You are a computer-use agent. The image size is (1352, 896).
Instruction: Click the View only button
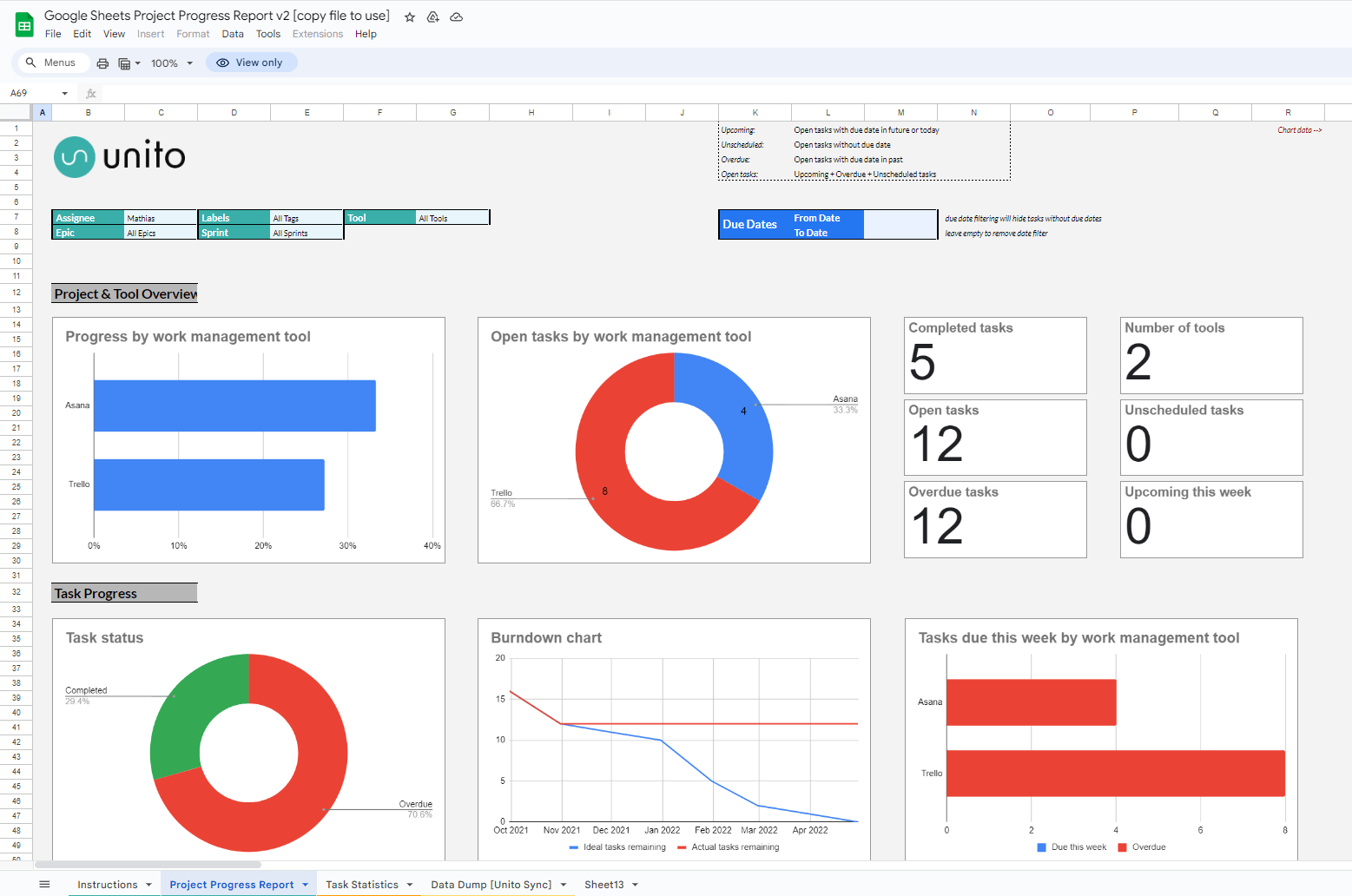[x=252, y=62]
